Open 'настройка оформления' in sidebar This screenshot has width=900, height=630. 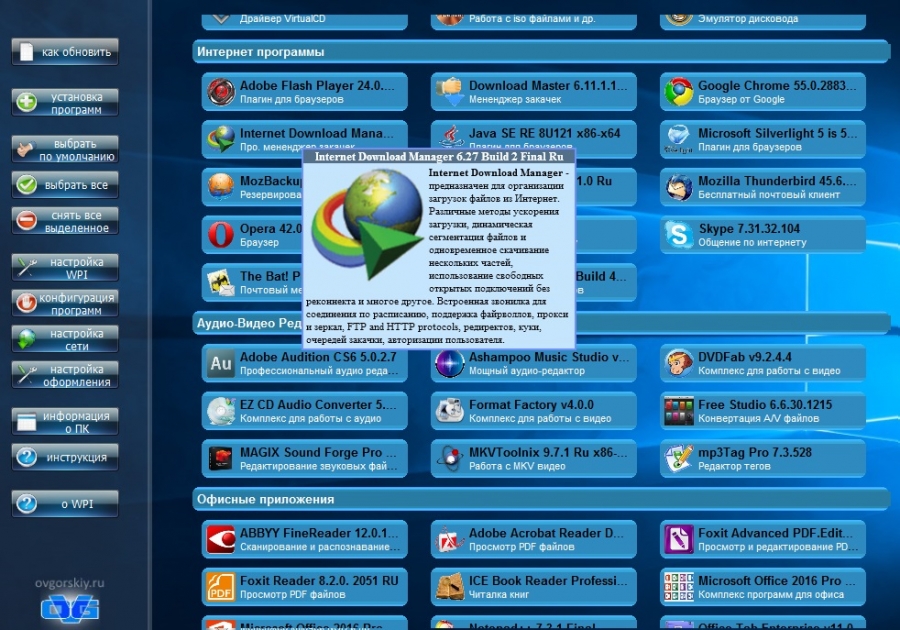pos(65,375)
